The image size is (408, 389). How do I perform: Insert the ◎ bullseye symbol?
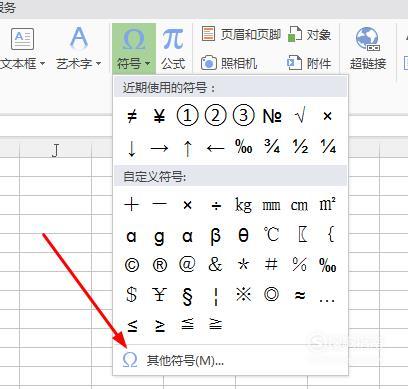(271, 294)
